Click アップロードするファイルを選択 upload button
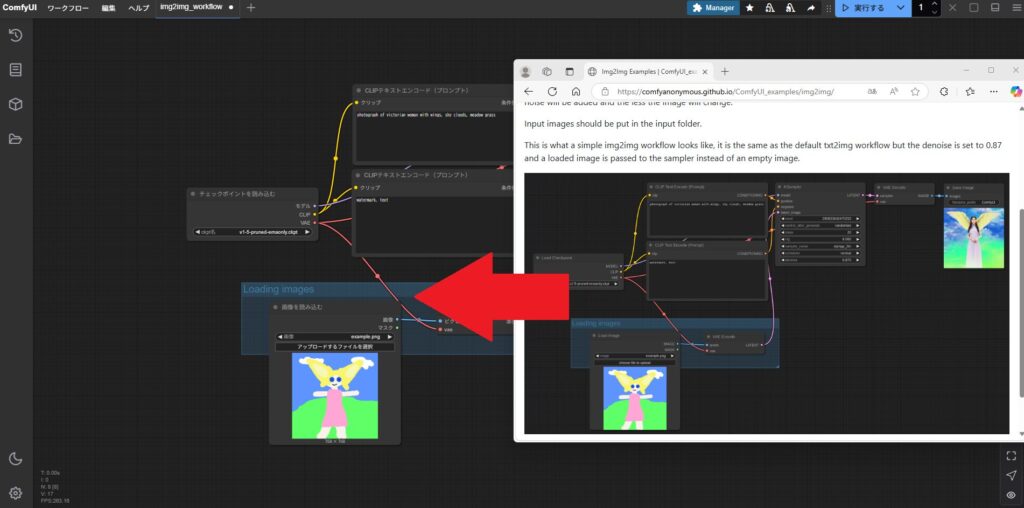 (x=335, y=347)
